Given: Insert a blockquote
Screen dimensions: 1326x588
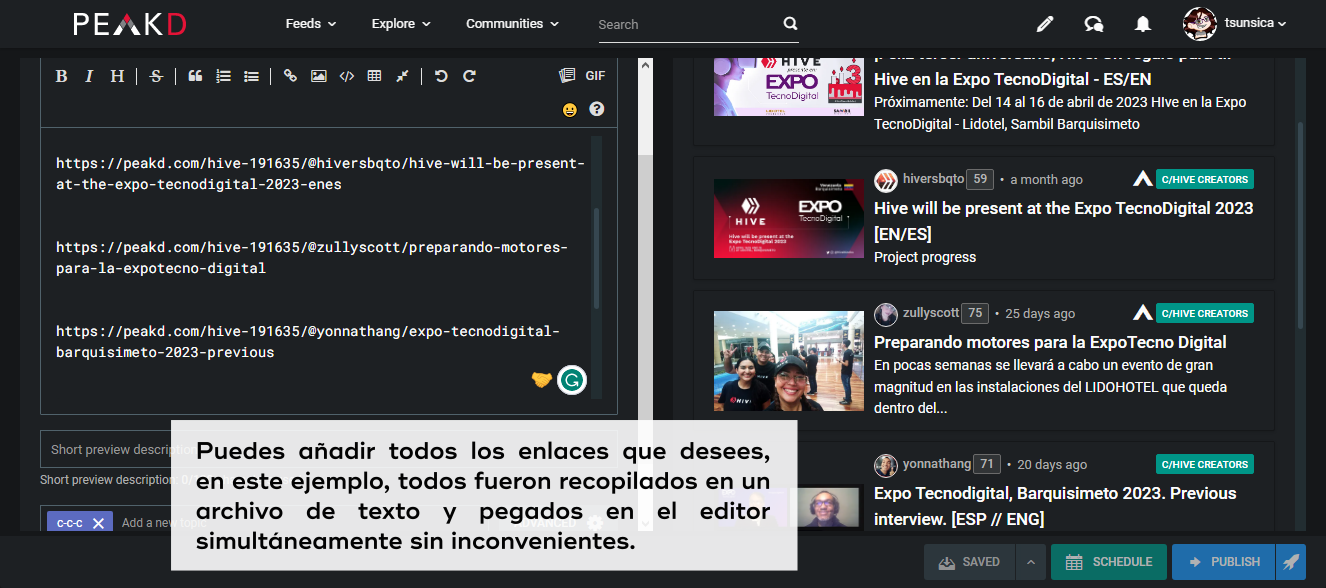Looking at the screenshot, I should pos(195,76).
